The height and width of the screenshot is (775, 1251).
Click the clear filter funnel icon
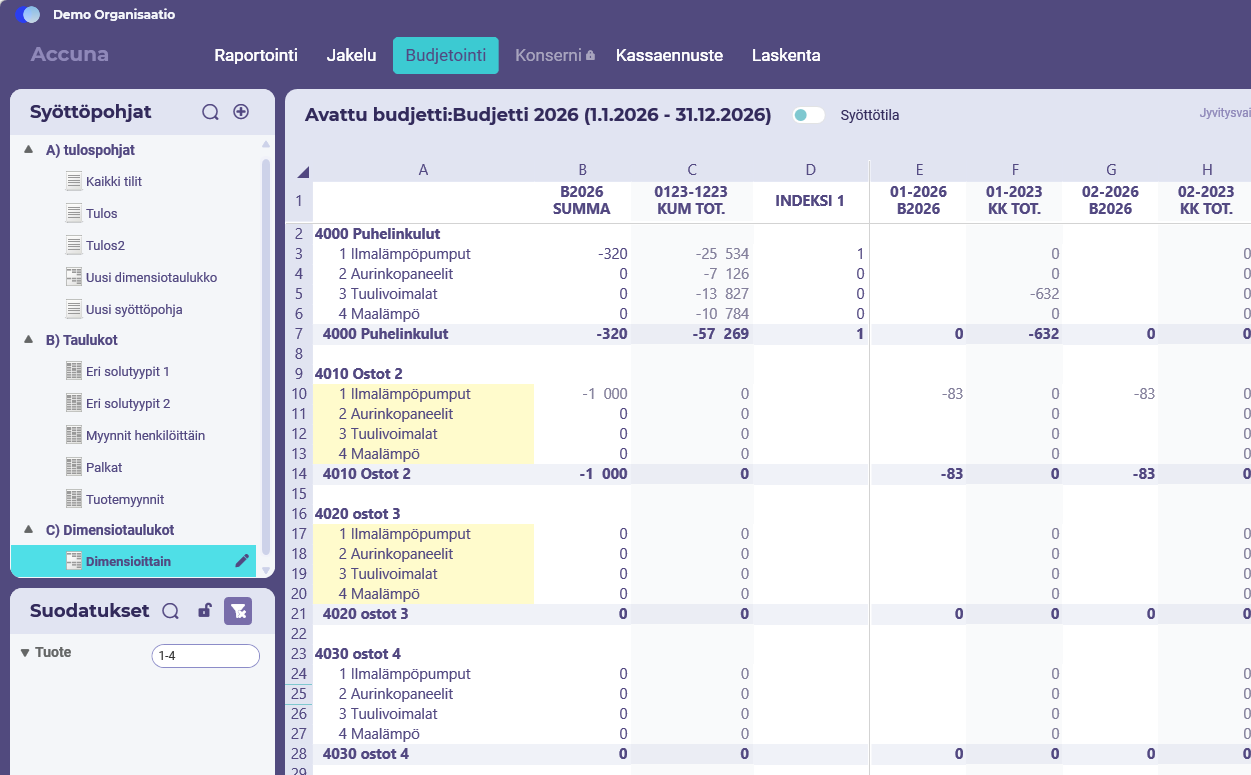[x=238, y=611]
